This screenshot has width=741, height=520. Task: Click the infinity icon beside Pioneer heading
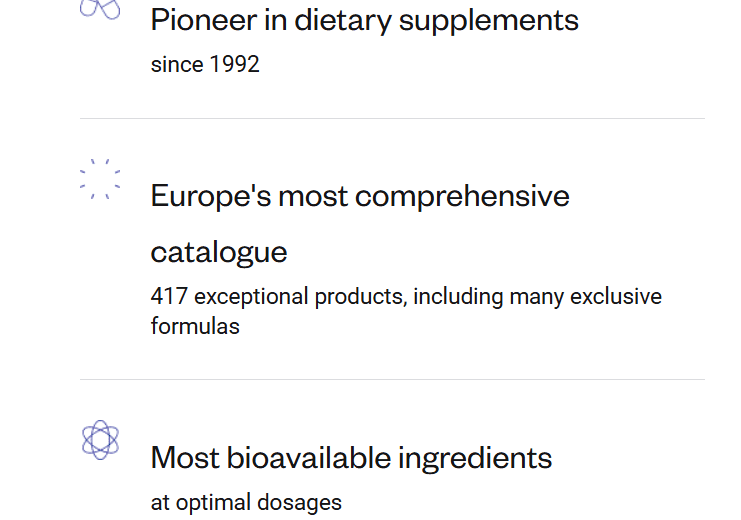click(100, 9)
